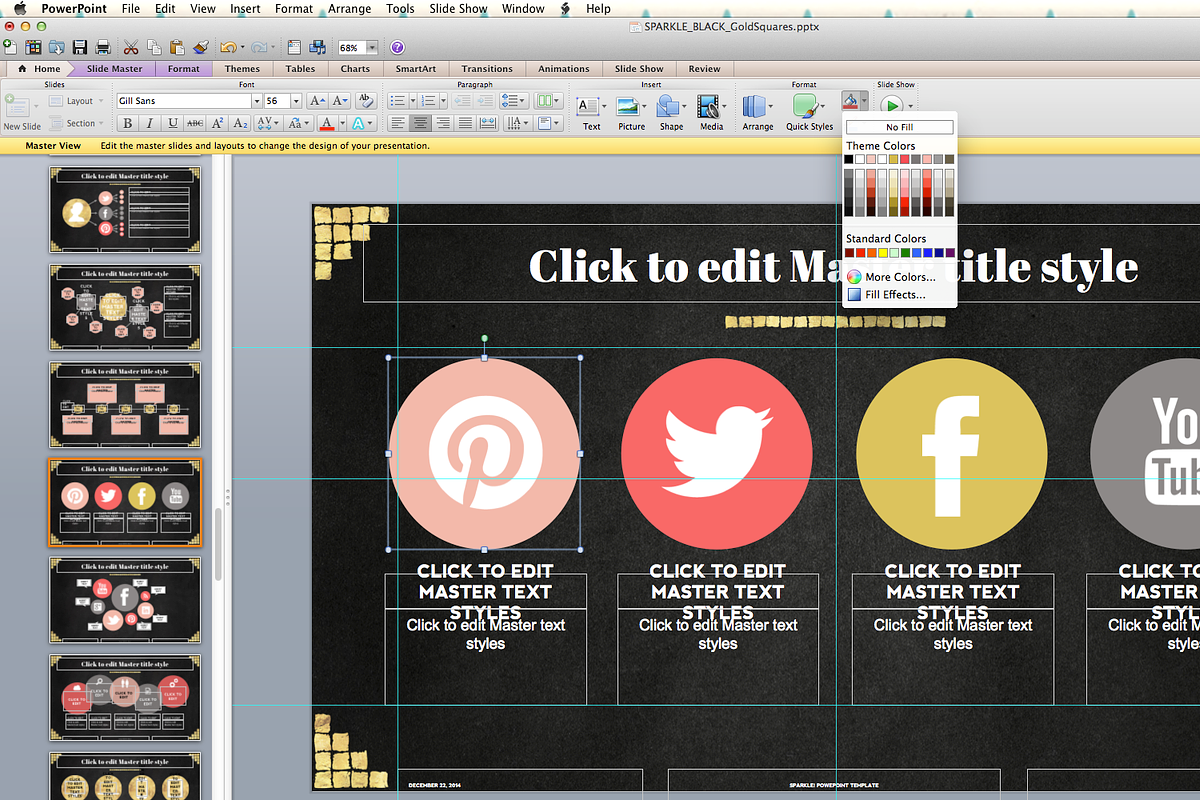The image size is (1200, 800).
Task: Open the Change Case Aa dropdown
Action: point(300,124)
